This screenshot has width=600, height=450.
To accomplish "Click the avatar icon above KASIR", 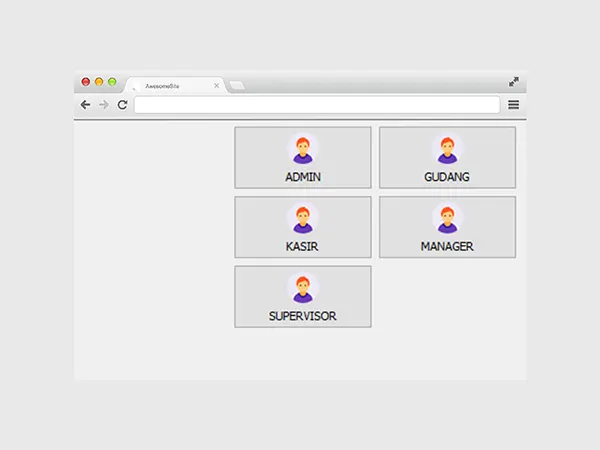I will tap(303, 219).
